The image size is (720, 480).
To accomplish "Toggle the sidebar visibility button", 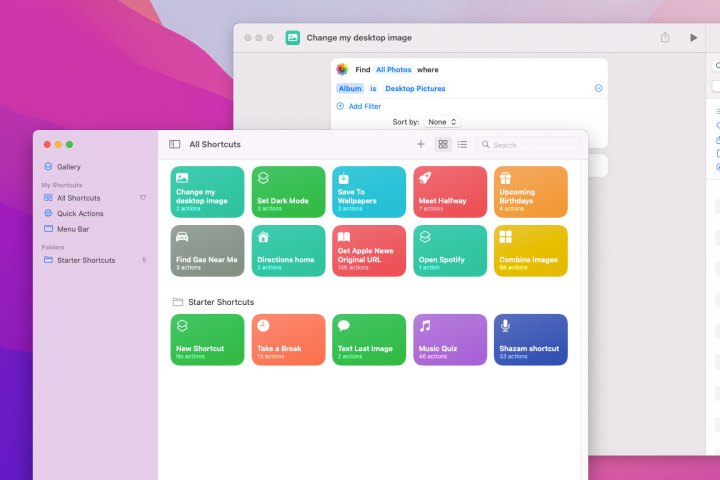I will (x=175, y=144).
